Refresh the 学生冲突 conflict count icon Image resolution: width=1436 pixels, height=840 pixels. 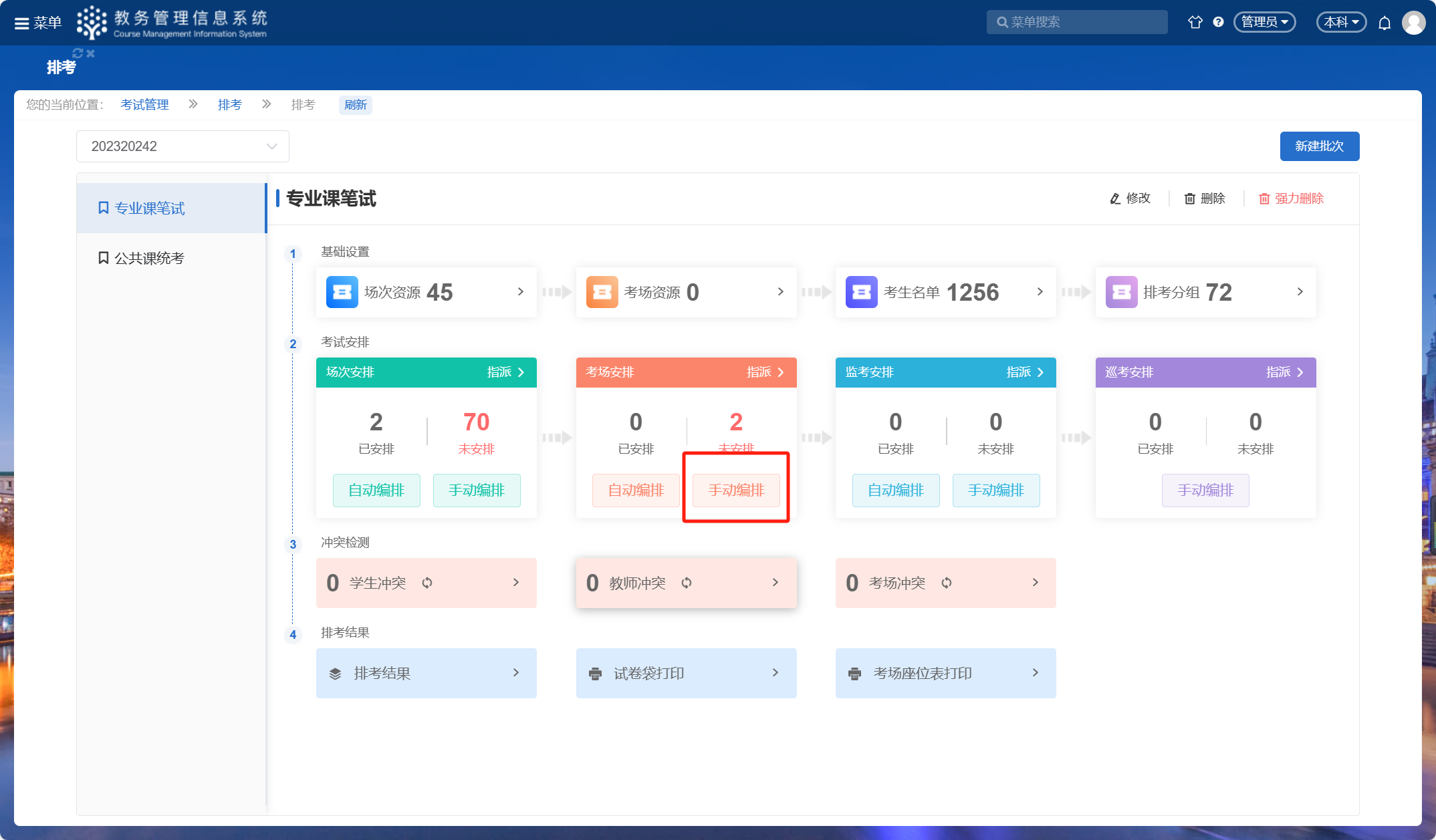[x=427, y=583]
